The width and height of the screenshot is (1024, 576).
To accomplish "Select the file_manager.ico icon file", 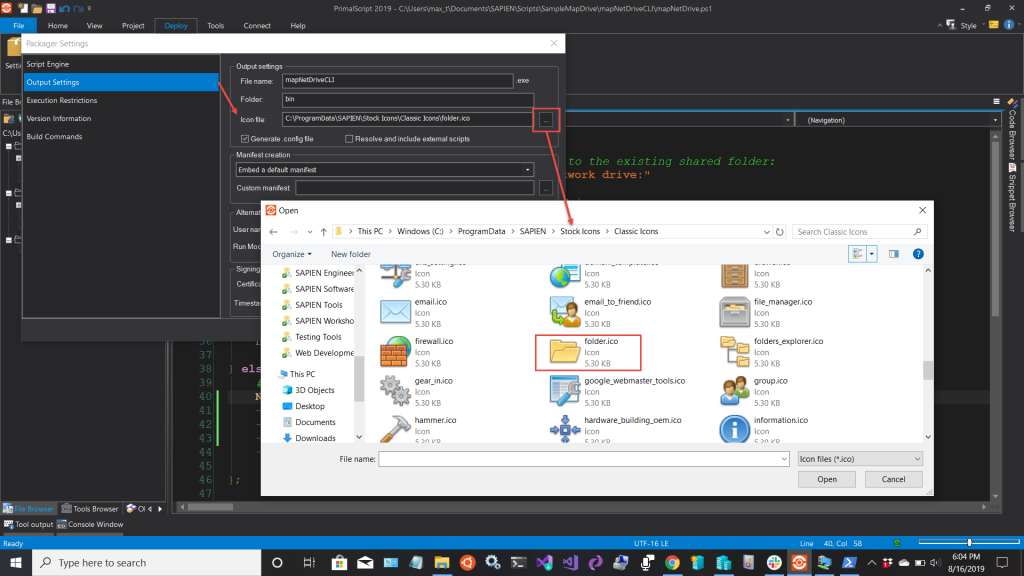I will (x=766, y=312).
